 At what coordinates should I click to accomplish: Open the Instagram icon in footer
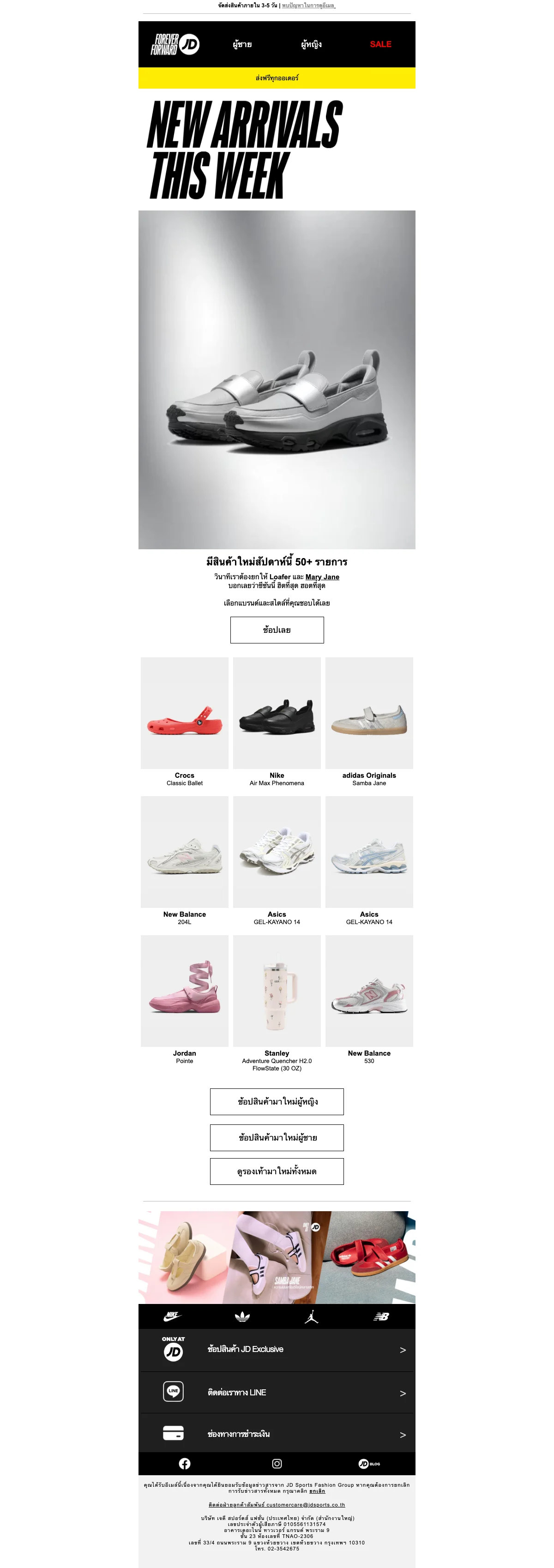tap(277, 1463)
